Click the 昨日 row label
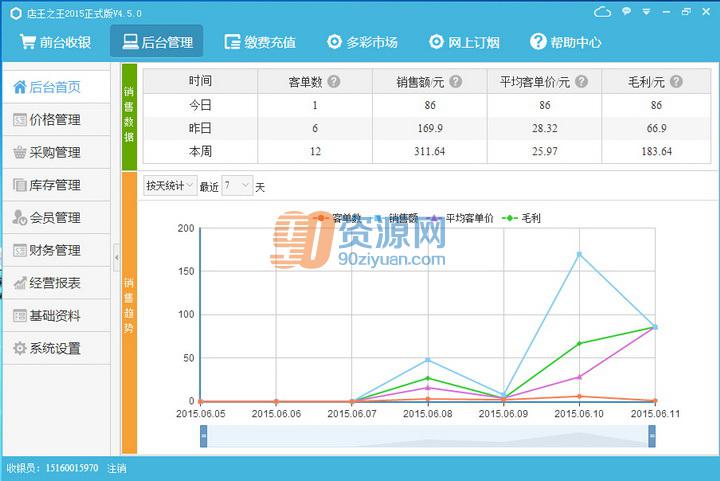 click(x=200, y=128)
